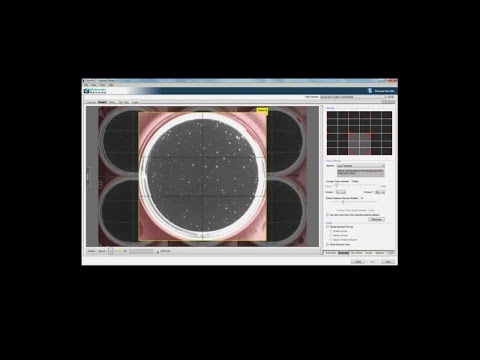The height and width of the screenshot is (360, 480).
Task: Open the small dropdown next to the Spectrum button
Action: tap(110, 251)
